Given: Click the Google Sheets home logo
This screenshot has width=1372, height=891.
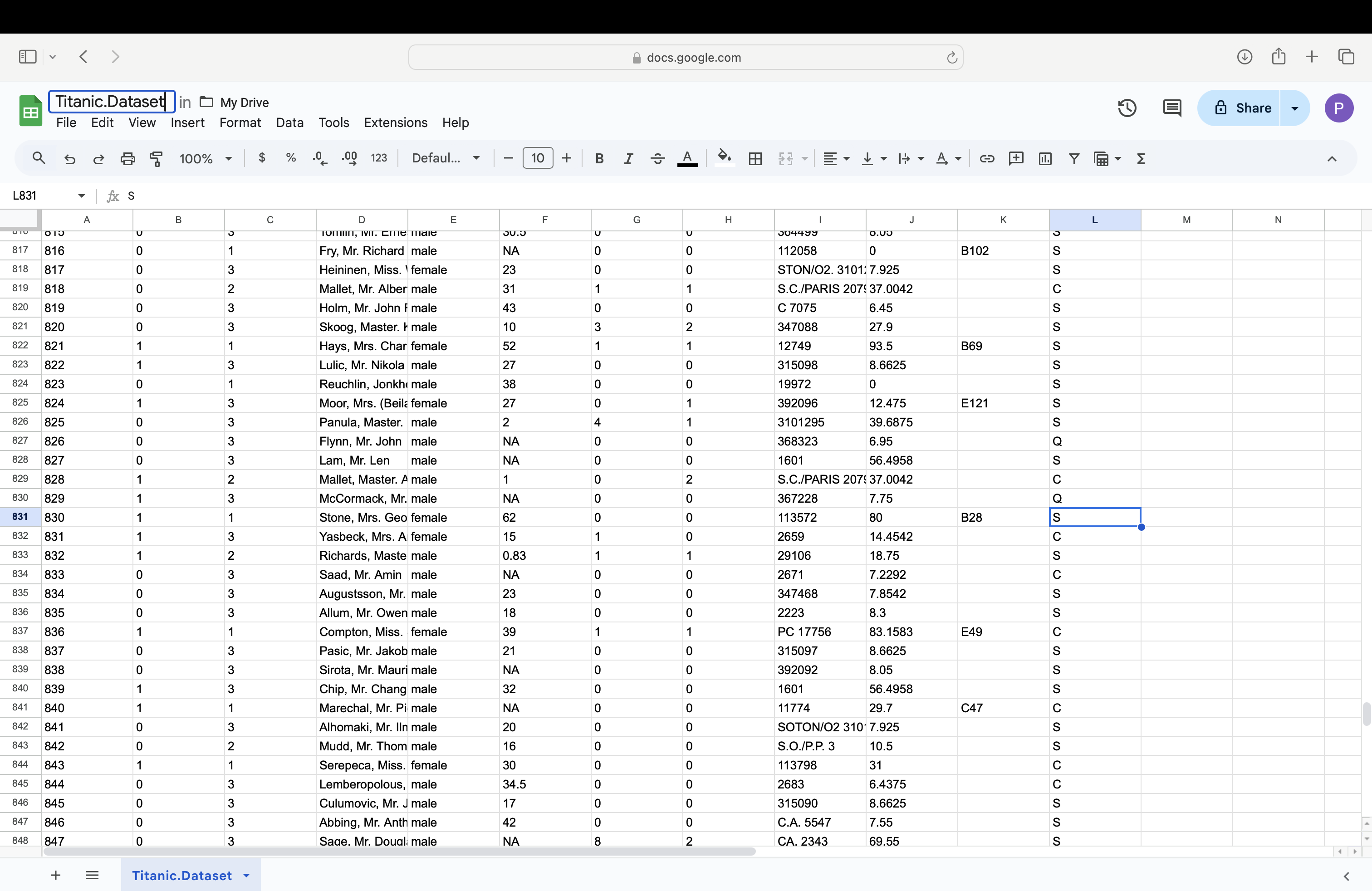Looking at the screenshot, I should (30, 110).
